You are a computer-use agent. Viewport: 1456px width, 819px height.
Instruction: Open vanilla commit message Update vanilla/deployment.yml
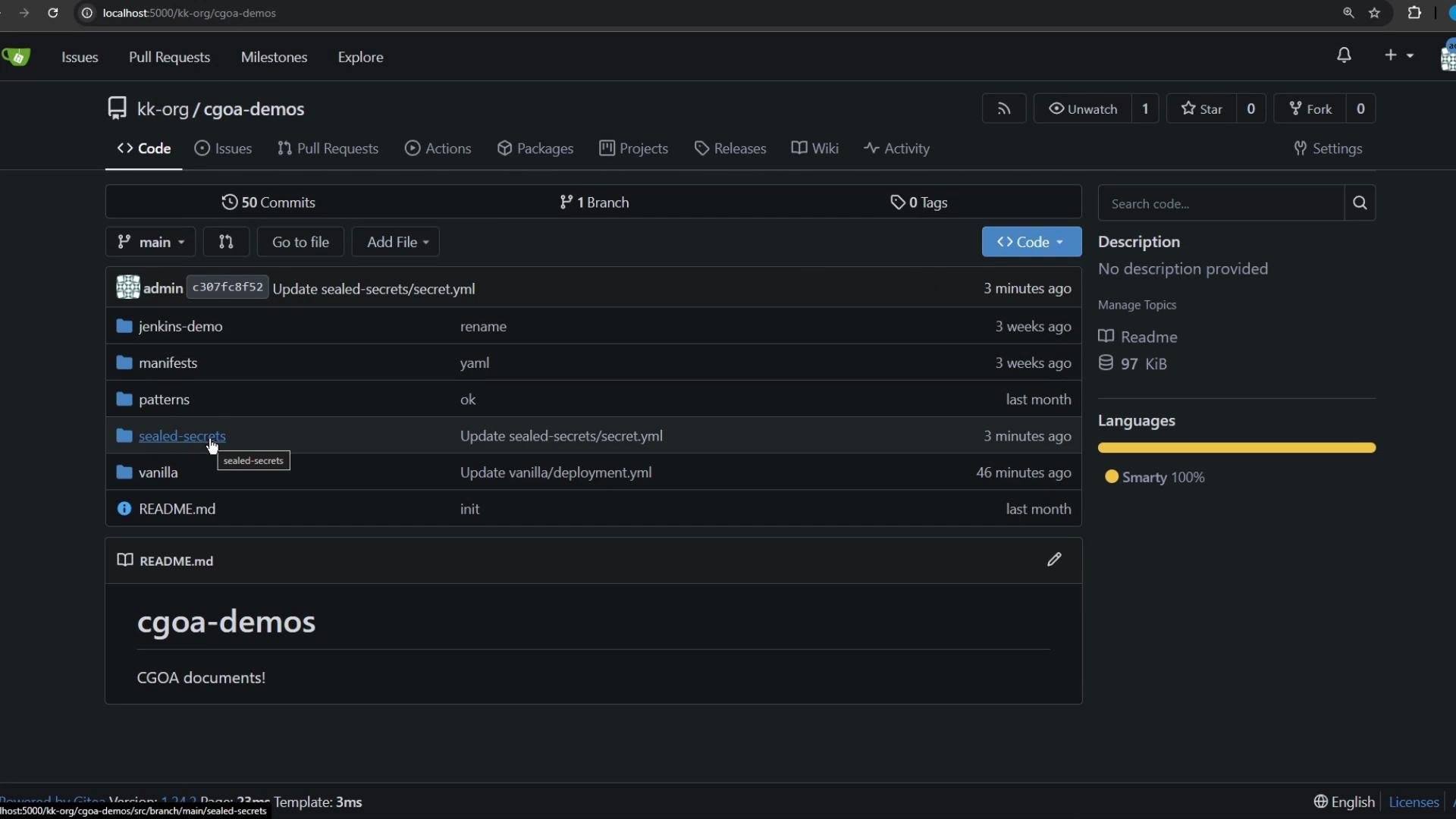tap(556, 472)
